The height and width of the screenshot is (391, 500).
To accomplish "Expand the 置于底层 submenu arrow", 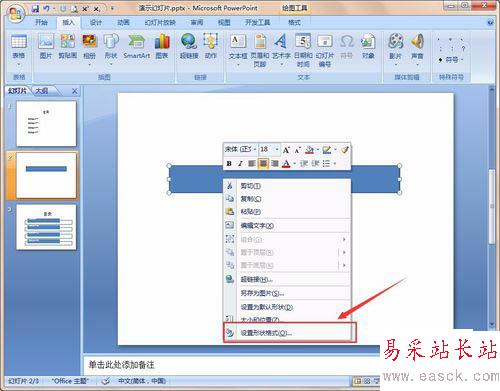I will tap(344, 265).
